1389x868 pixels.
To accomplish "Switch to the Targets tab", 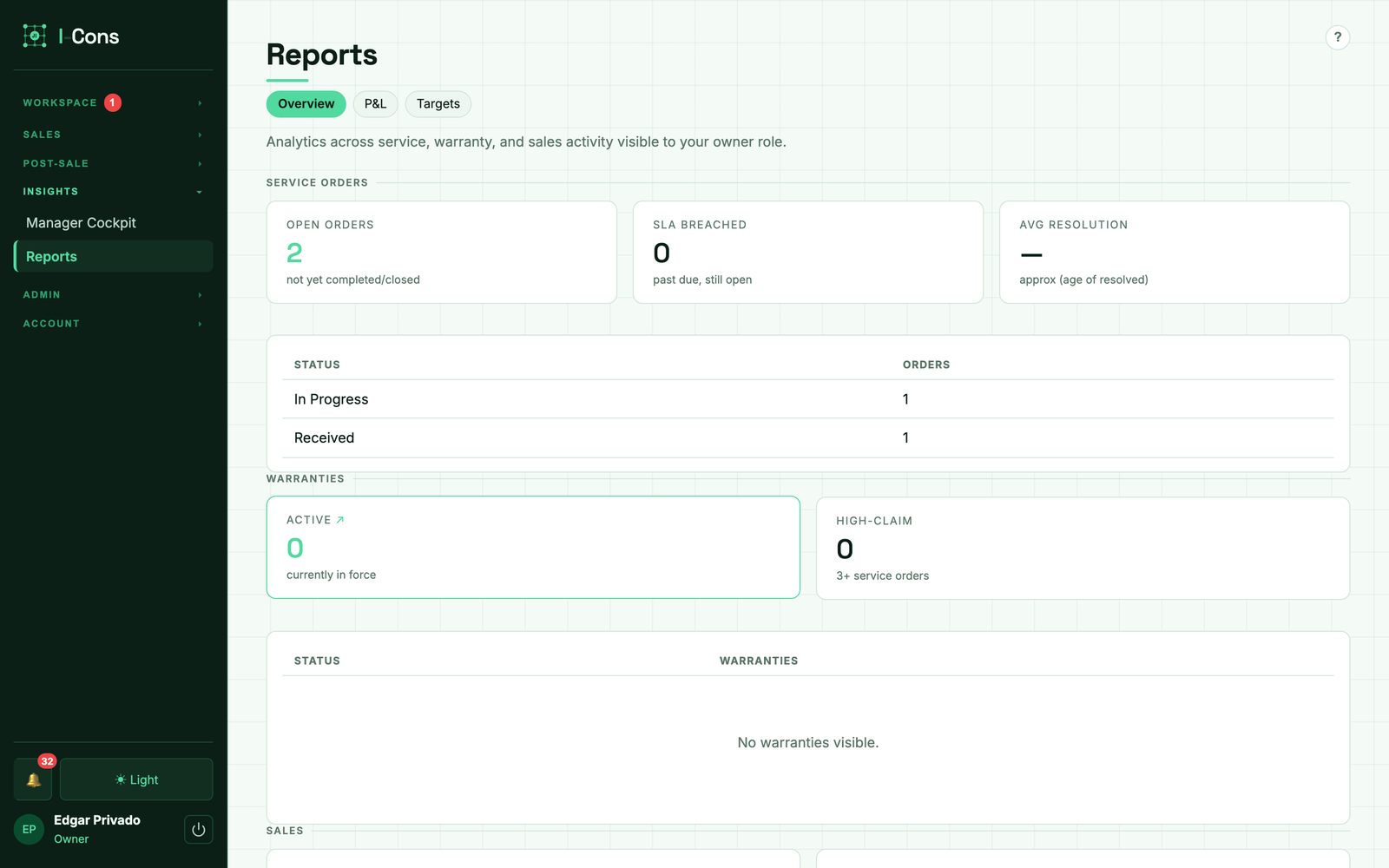I will tap(438, 104).
